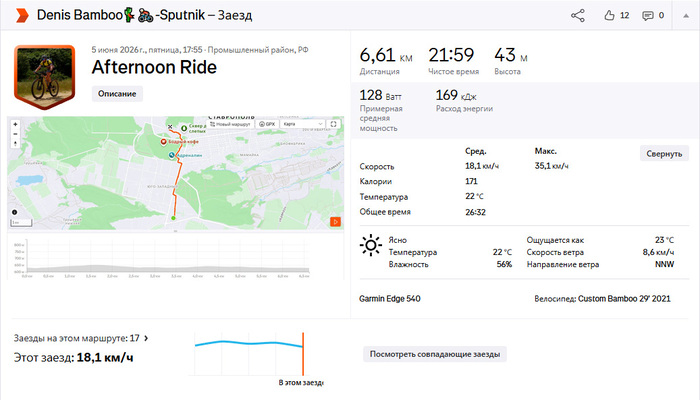The width and height of the screenshot is (700, 400).
Task: Start route playback with orange play button
Action: pyautogui.click(x=336, y=221)
